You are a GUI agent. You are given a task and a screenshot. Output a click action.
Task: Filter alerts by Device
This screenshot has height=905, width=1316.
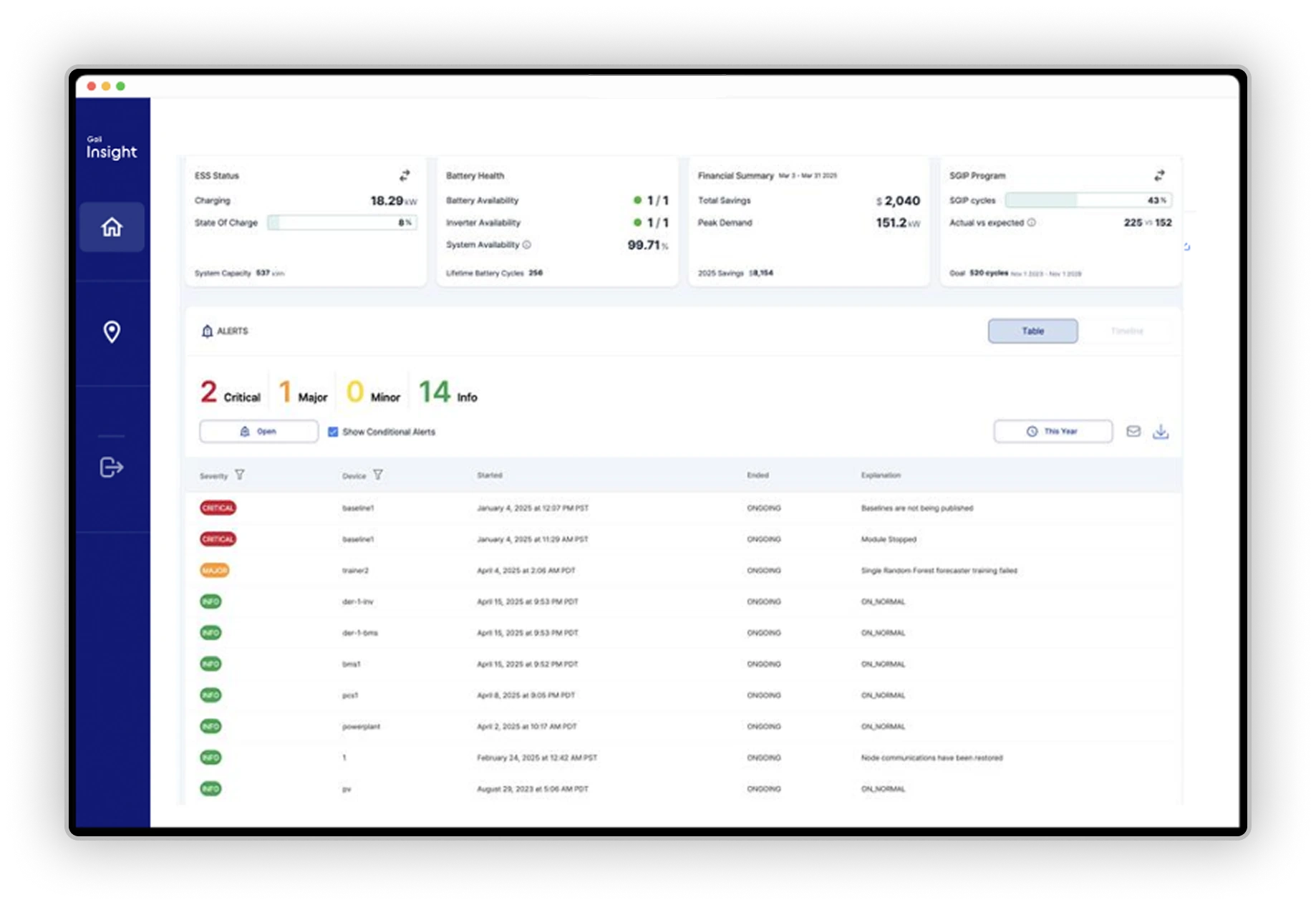[x=378, y=475]
